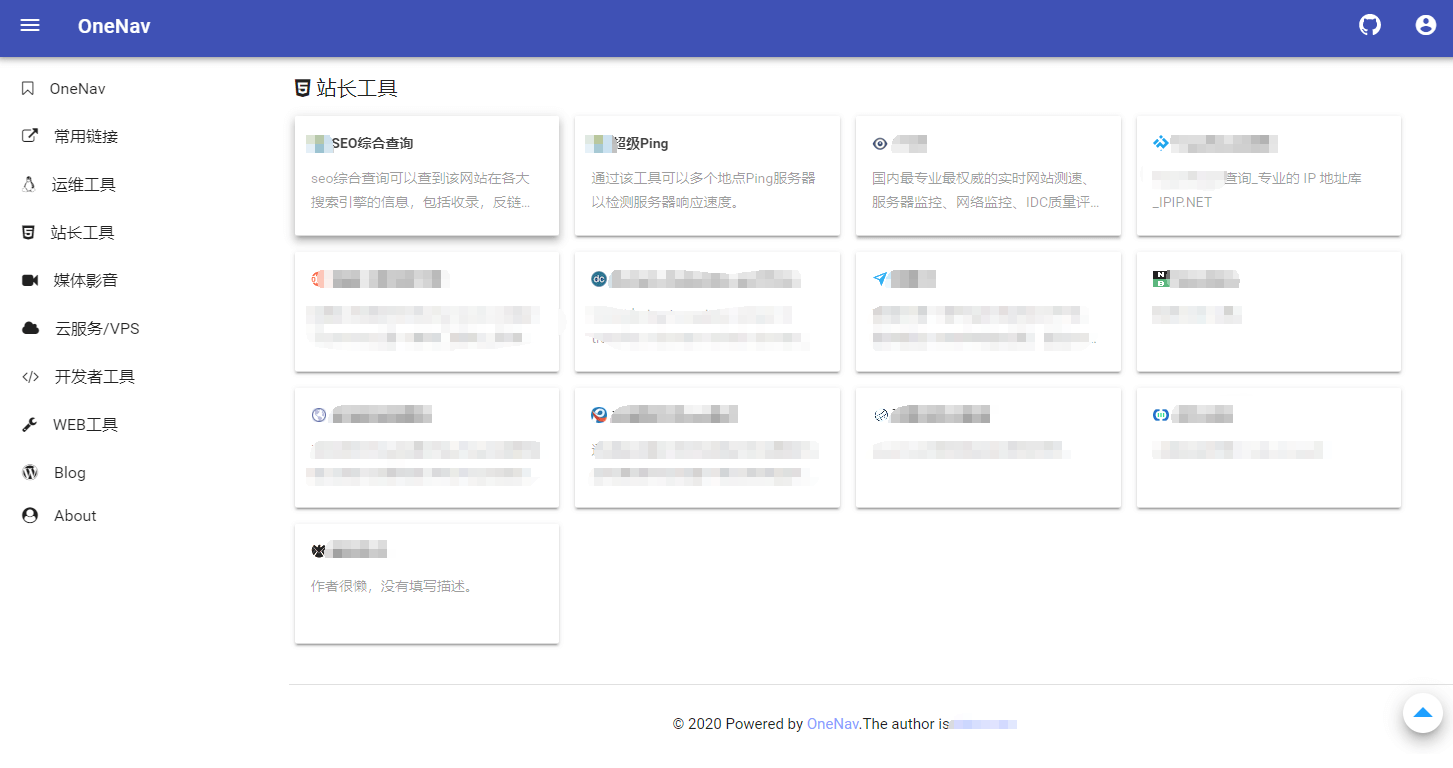Viewport: 1453px width, 768px height.
Task: Toggle the sidebar with the hamburger menu
Action: click(x=29, y=25)
